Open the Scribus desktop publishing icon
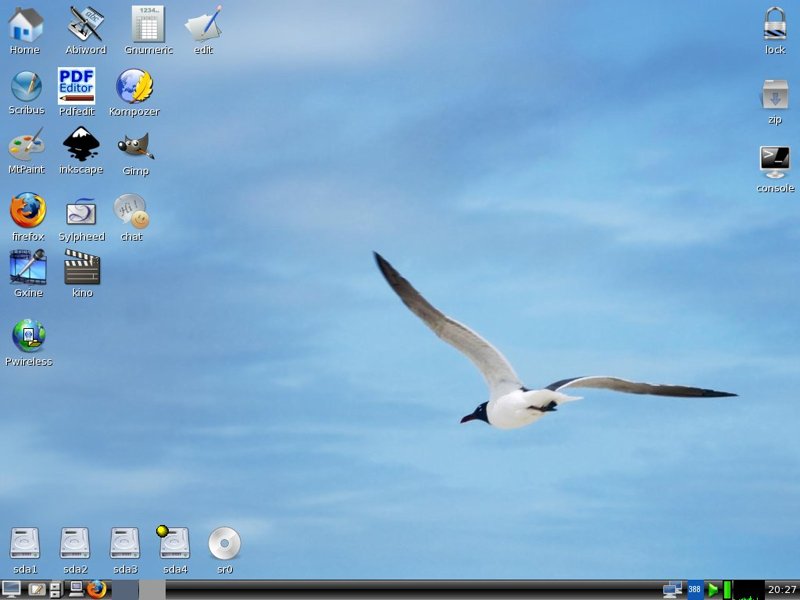Image resolution: width=800 pixels, height=600 pixels. [26, 87]
